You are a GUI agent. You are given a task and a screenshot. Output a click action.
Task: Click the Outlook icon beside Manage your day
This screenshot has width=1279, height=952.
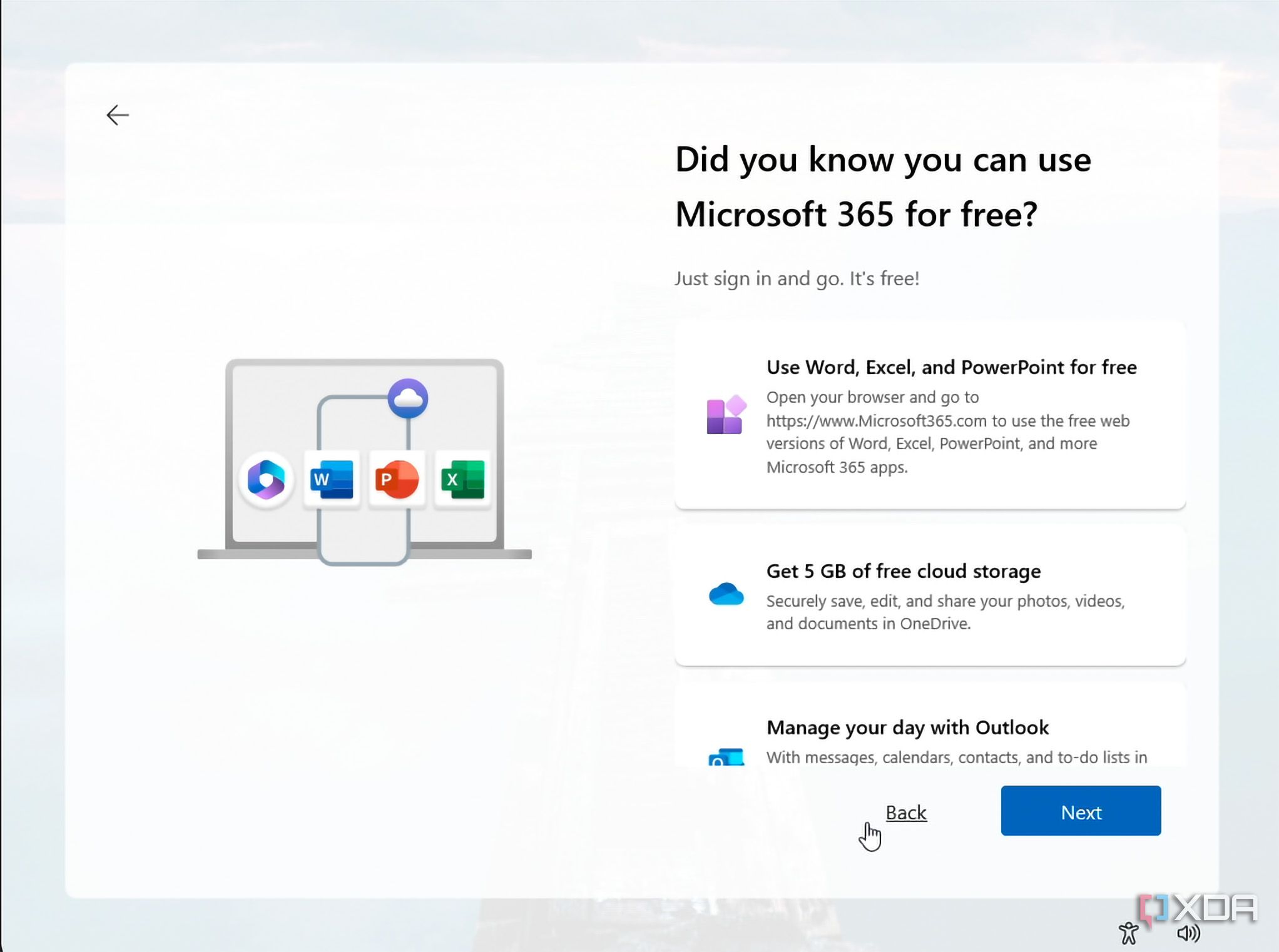tap(726, 756)
